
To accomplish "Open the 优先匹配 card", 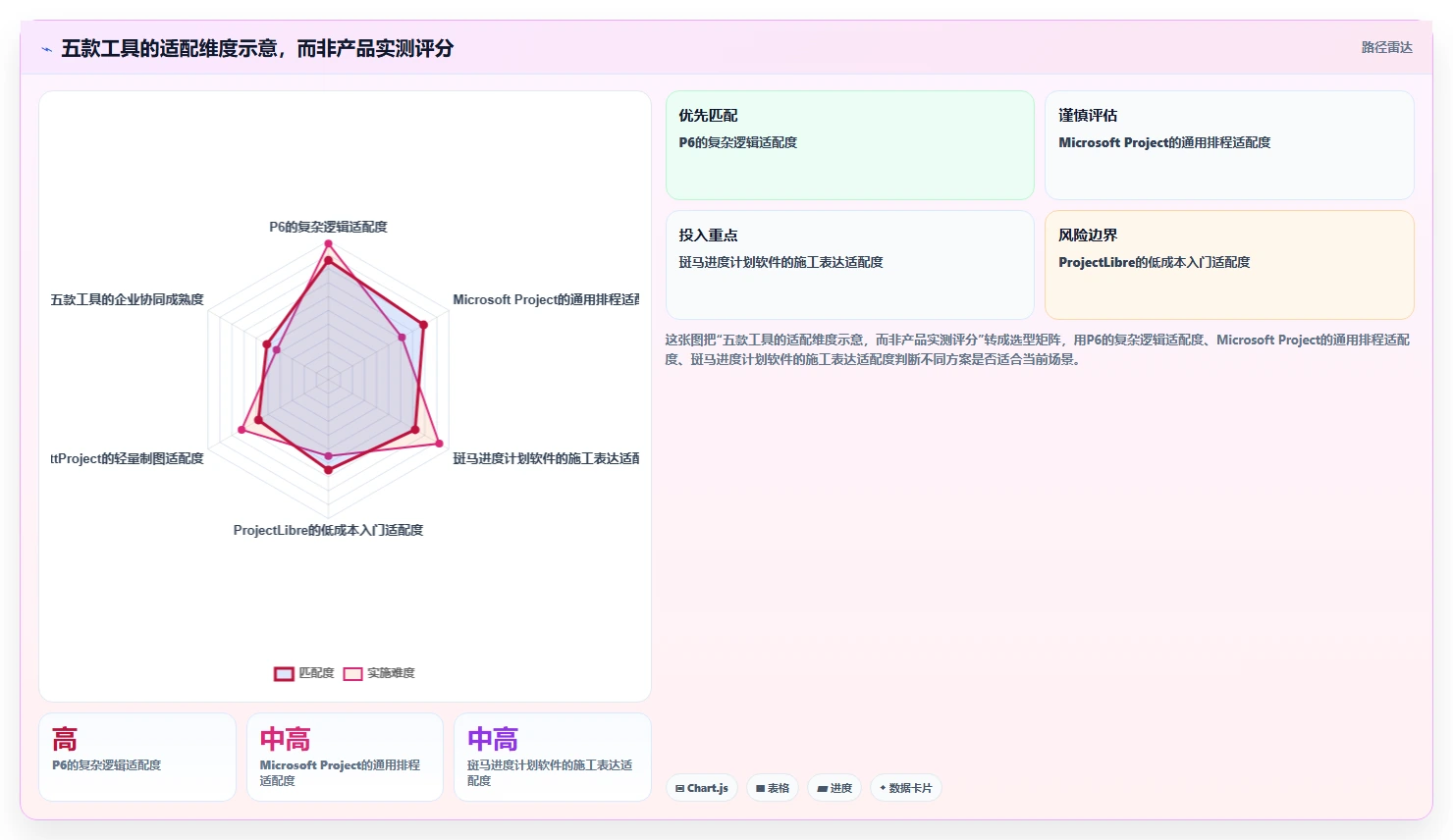I will [x=850, y=145].
